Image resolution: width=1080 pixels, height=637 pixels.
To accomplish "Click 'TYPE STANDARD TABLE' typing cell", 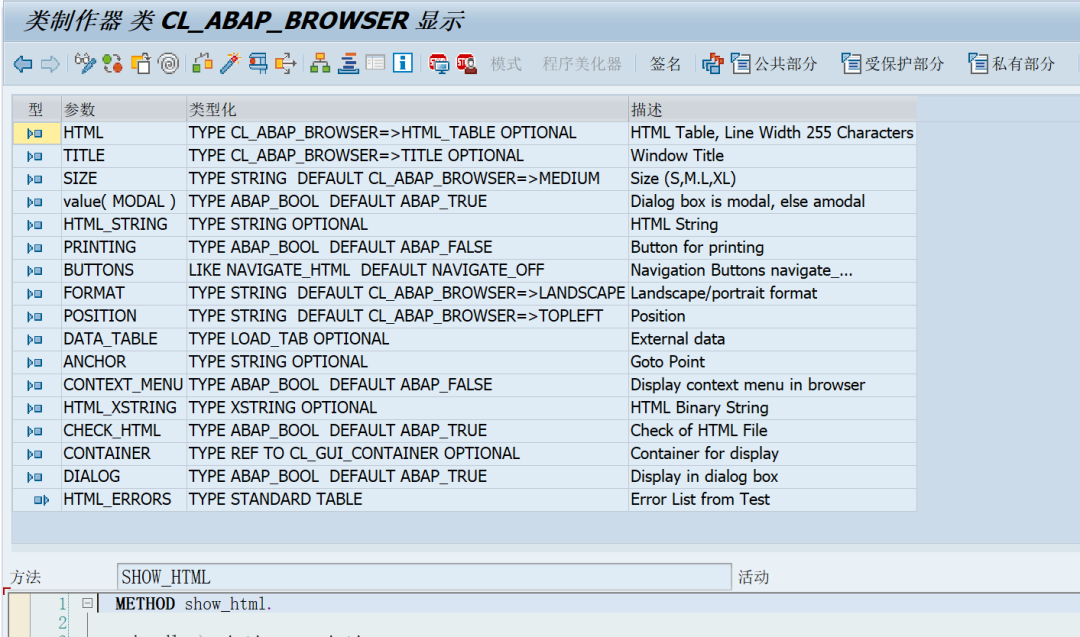I will click(x=407, y=499).
